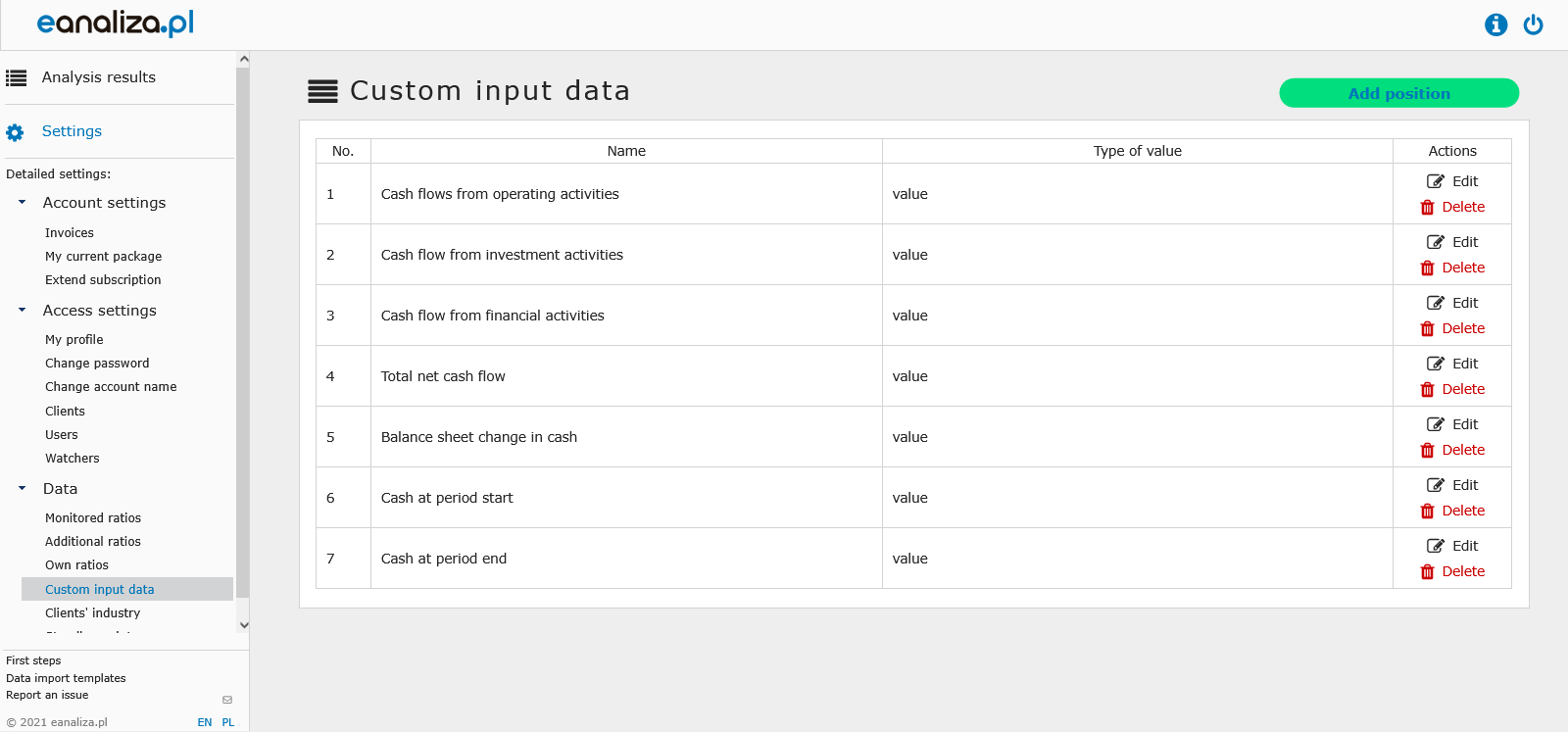1568x732 pixels.
Task: Click Account settings heading label
Action: click(x=105, y=203)
